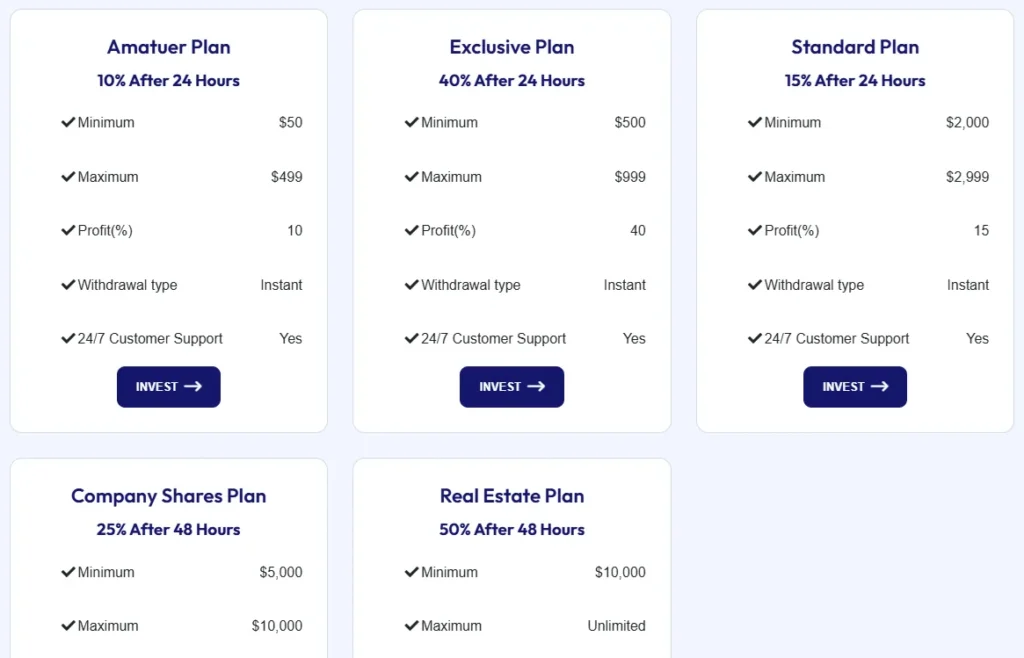Click the $10,000 minimum in Real Estate
This screenshot has height=658, width=1024.
coord(620,572)
